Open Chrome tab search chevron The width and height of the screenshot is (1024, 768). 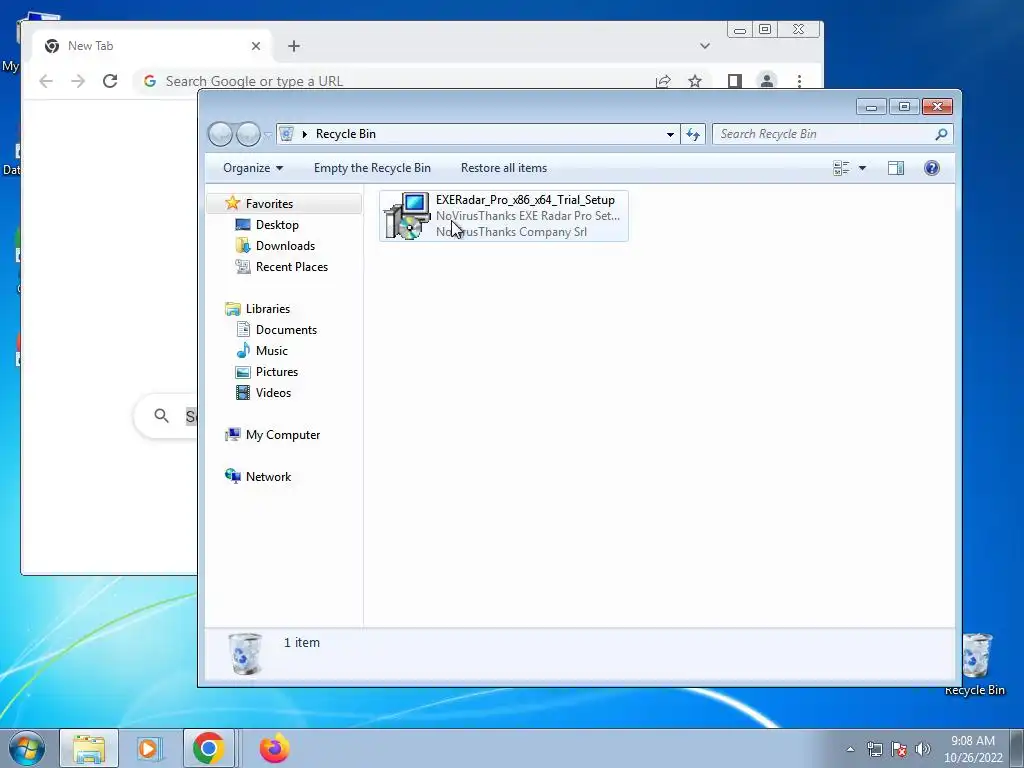pyautogui.click(x=705, y=46)
